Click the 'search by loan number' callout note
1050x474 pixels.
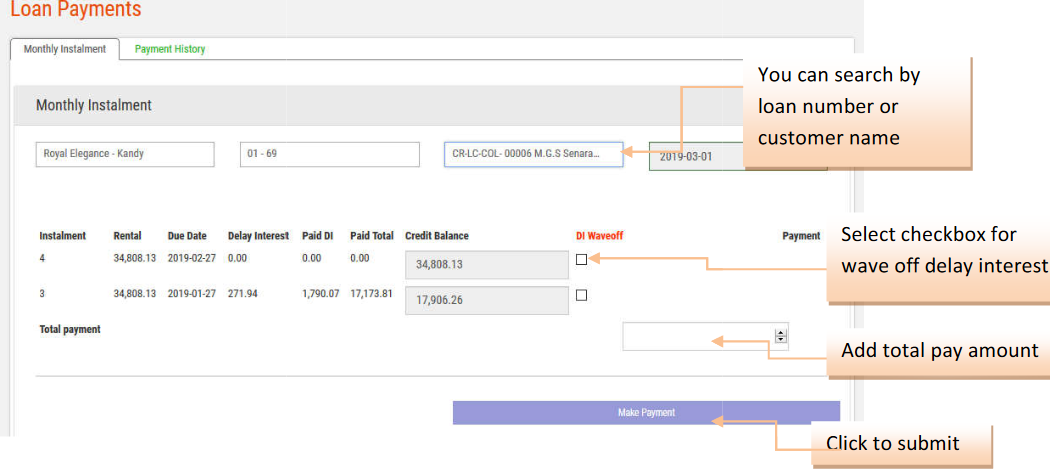point(860,106)
